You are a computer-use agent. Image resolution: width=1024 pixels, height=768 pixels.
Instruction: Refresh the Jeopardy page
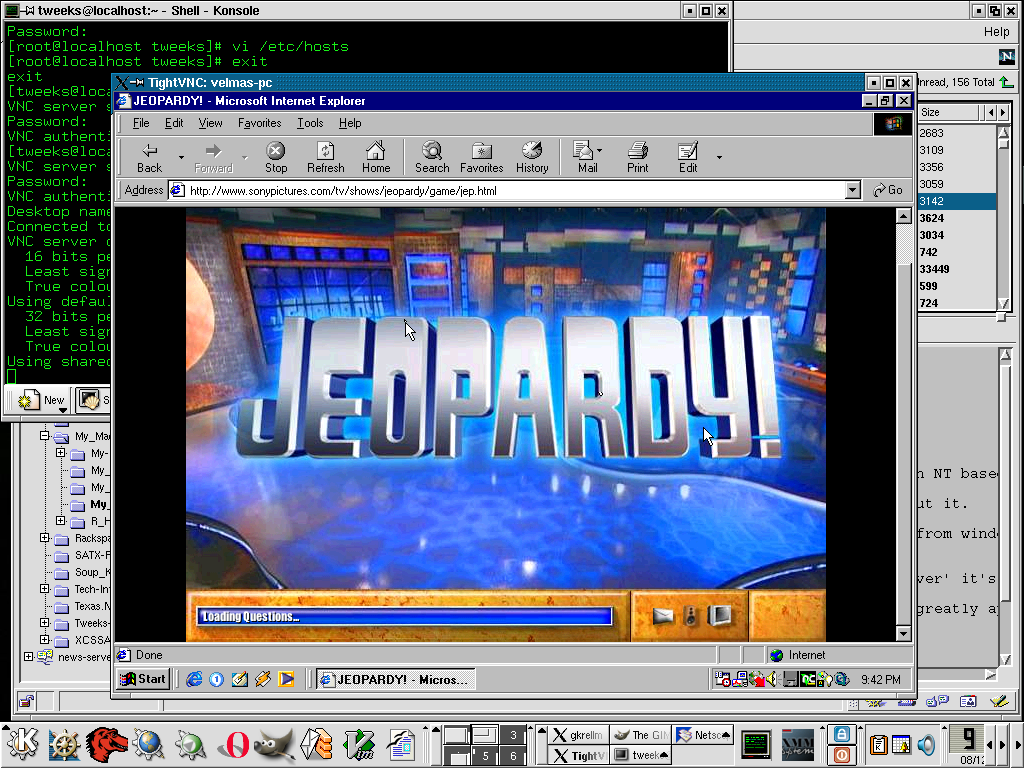click(x=325, y=157)
